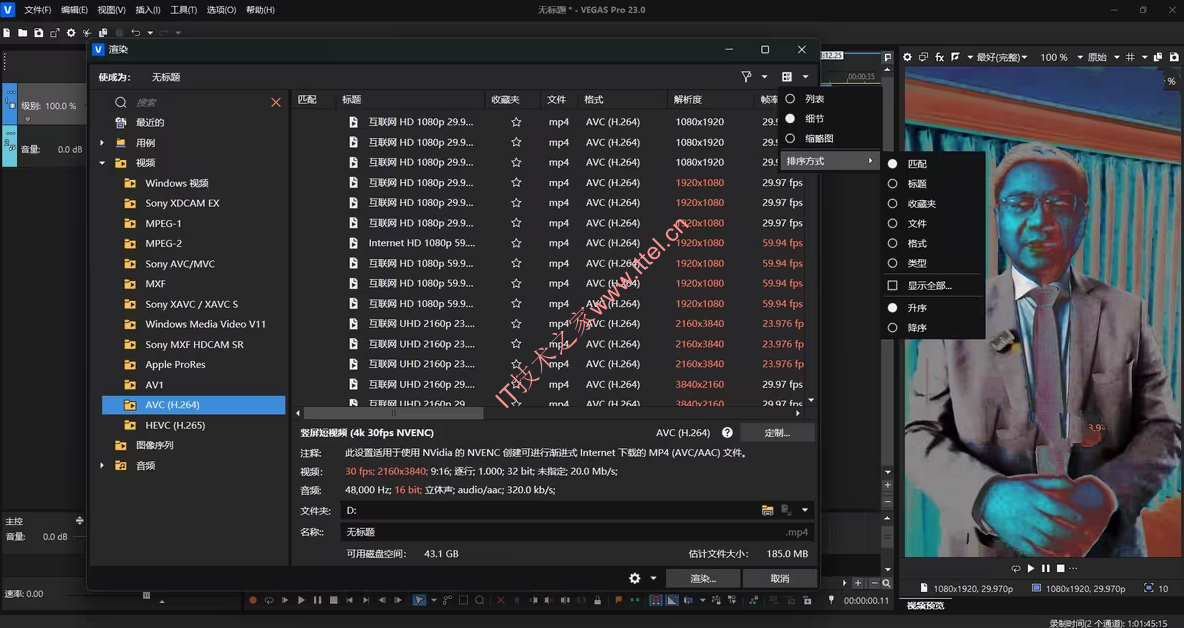Viewport: 1184px width, 628px height.
Task: Open video FX icon in preview toolbar
Action: tap(939, 58)
